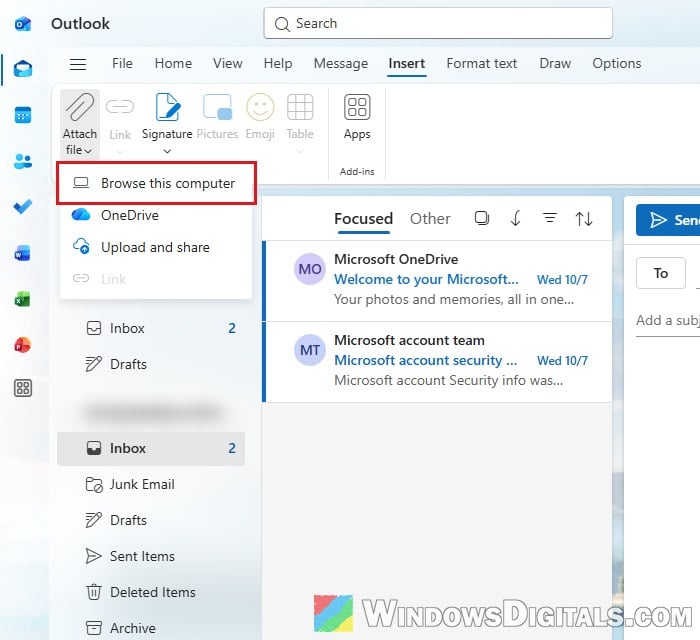
Task: Expand the Table dropdown chevron
Action: tap(300, 152)
